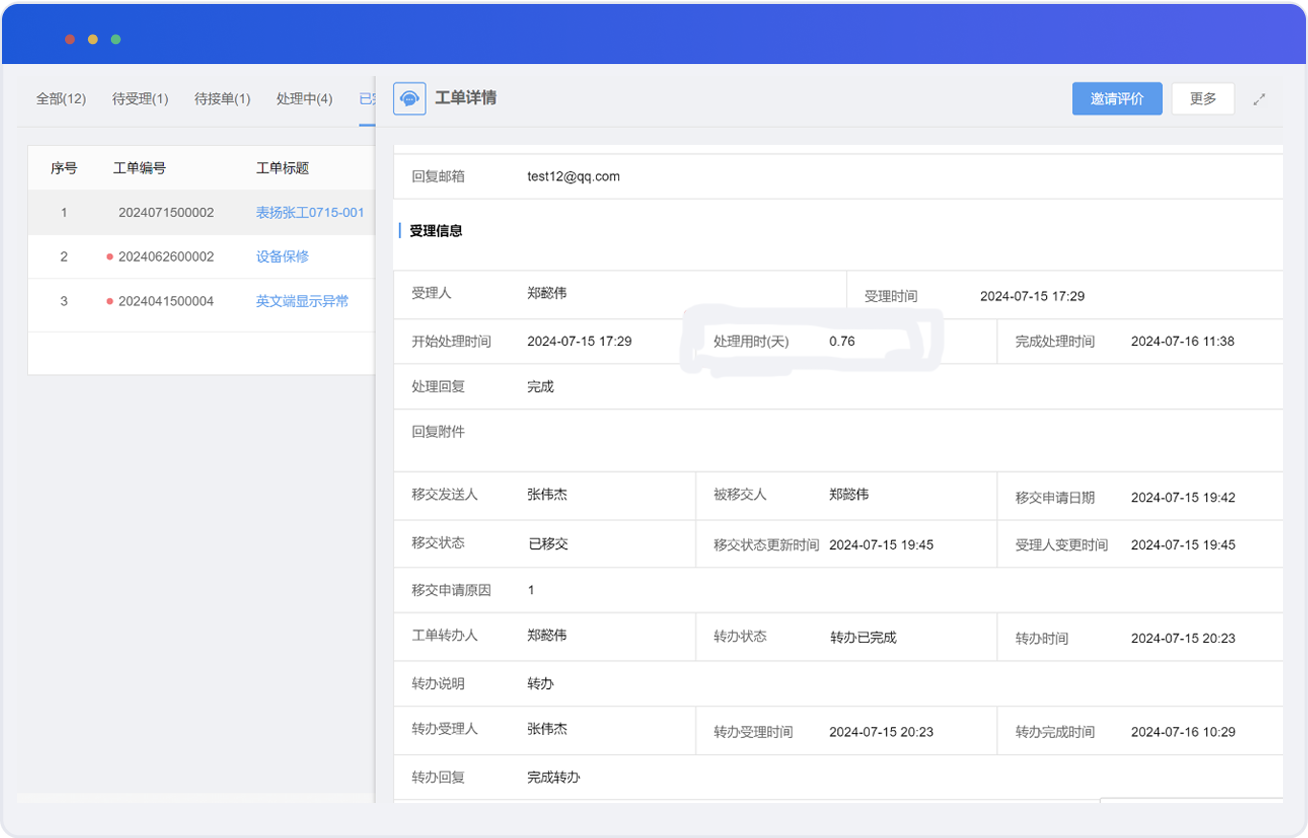Click the 受理人 value 郑懿伟
1308x838 pixels.
(547, 293)
